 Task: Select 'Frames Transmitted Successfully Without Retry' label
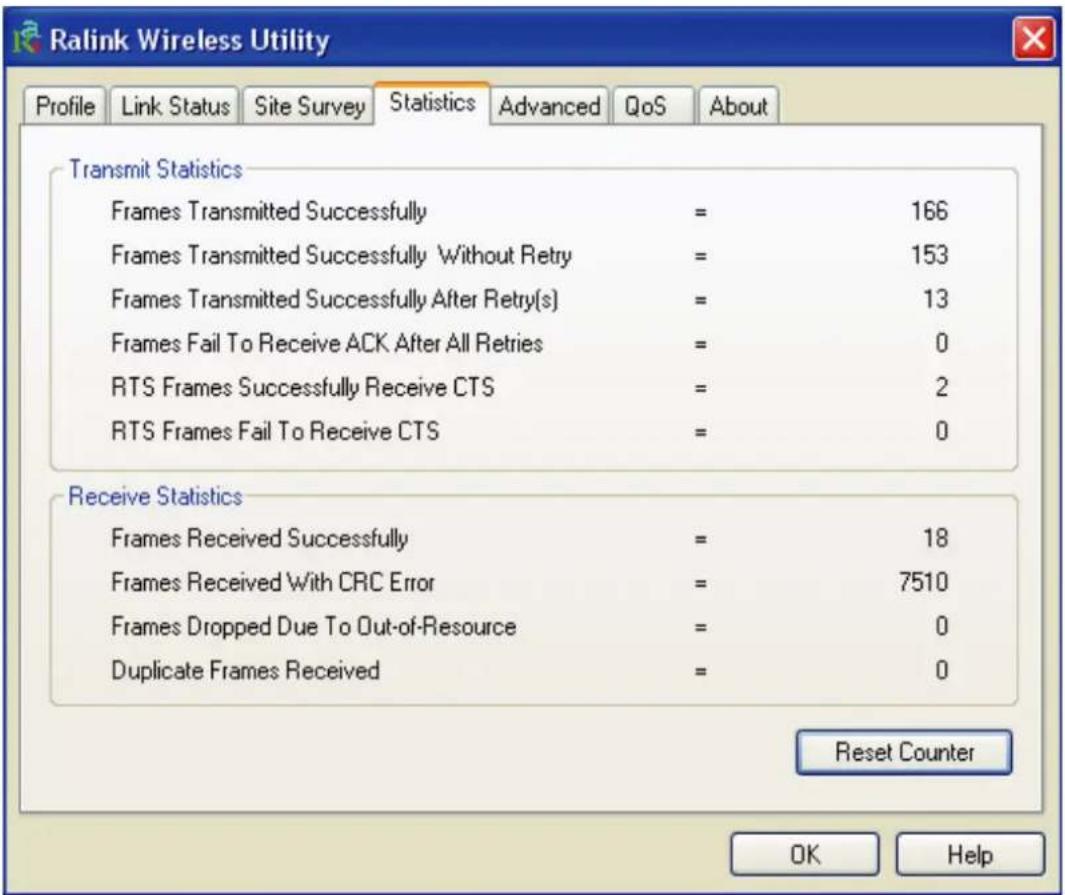[x=342, y=255]
